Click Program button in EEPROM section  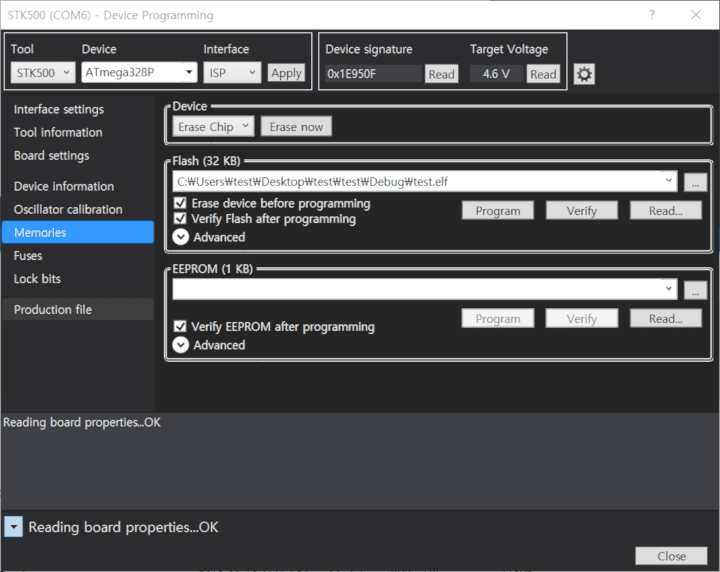pyautogui.click(x=498, y=319)
